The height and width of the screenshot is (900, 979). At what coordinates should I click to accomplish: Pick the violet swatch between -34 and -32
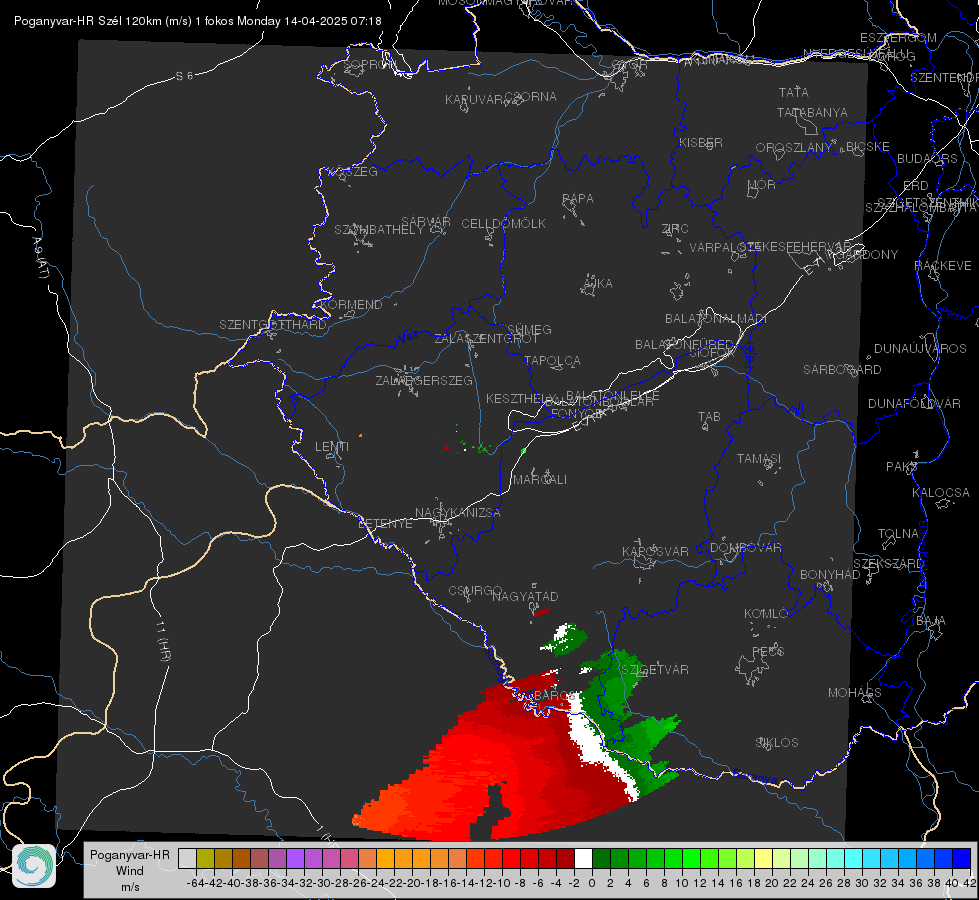(x=295, y=858)
